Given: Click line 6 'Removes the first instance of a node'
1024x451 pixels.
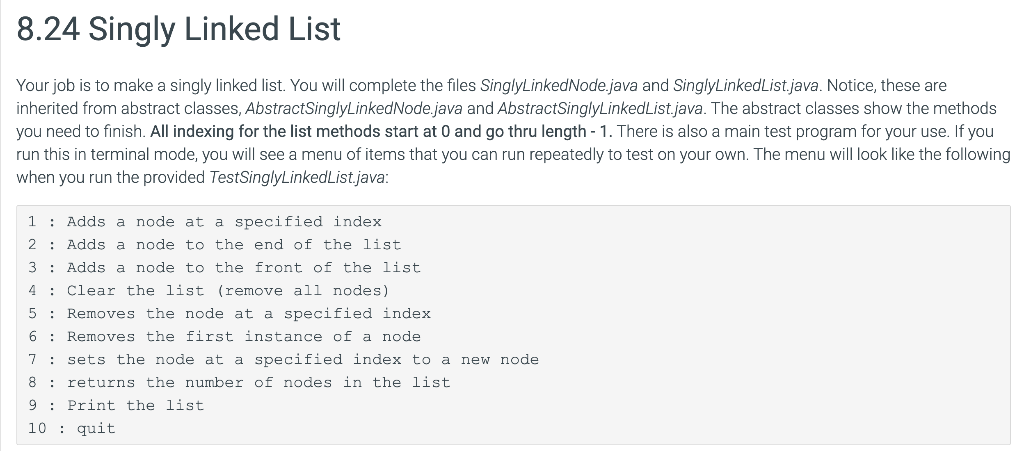Looking at the screenshot, I should click(224, 337).
